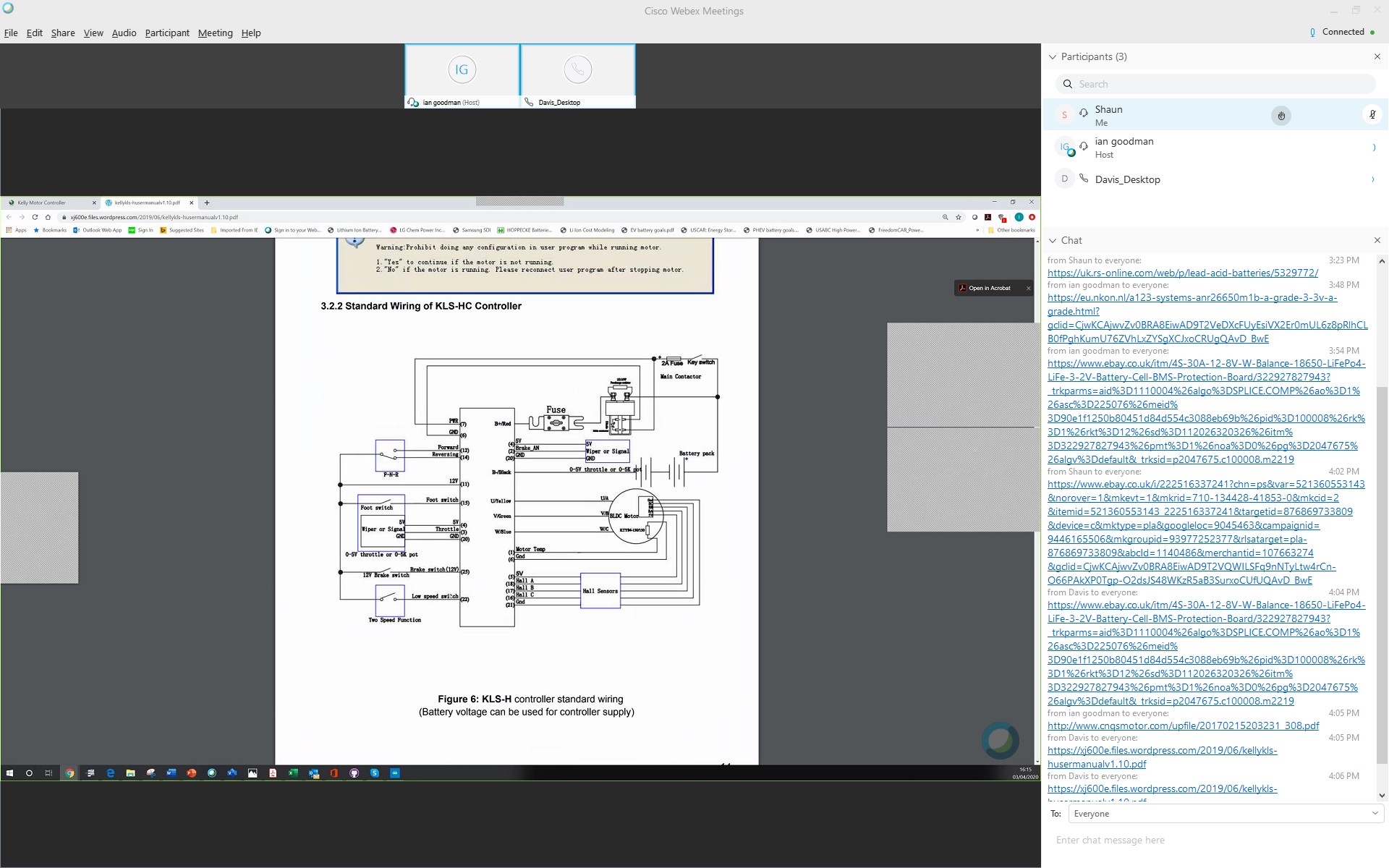
Task: Open the Participant menu
Action: coord(166,33)
